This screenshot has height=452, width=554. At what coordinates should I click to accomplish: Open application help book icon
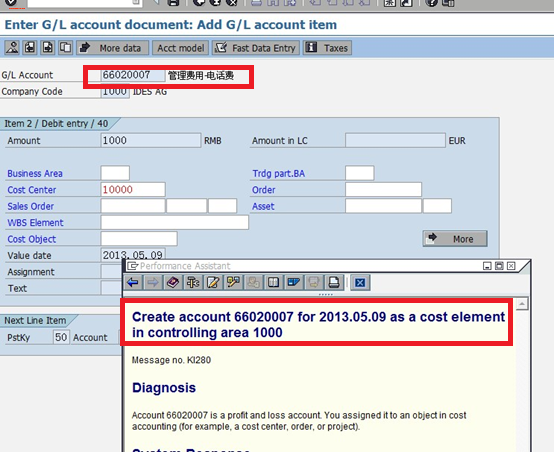pos(173,282)
